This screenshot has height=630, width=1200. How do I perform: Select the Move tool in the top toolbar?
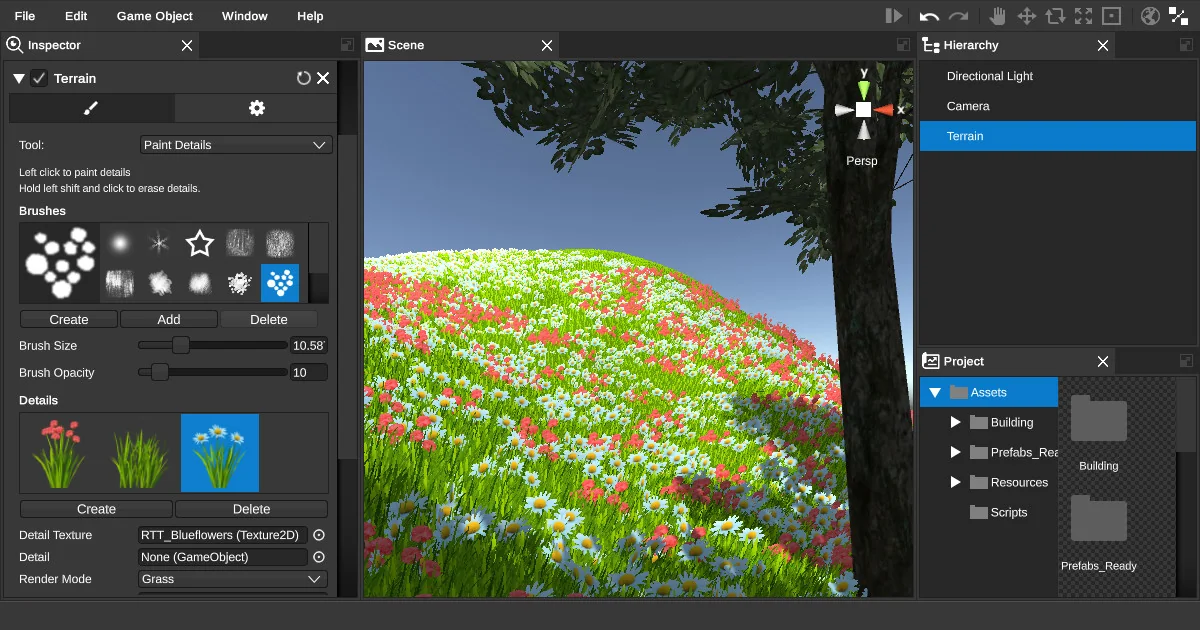pyautogui.click(x=1027, y=15)
